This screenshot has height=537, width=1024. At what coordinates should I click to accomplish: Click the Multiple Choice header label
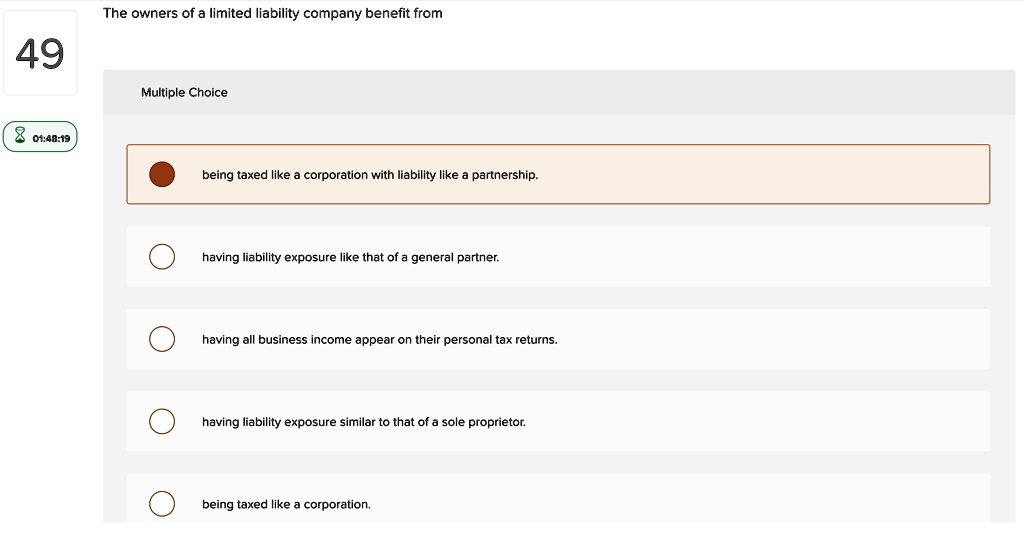tap(184, 92)
